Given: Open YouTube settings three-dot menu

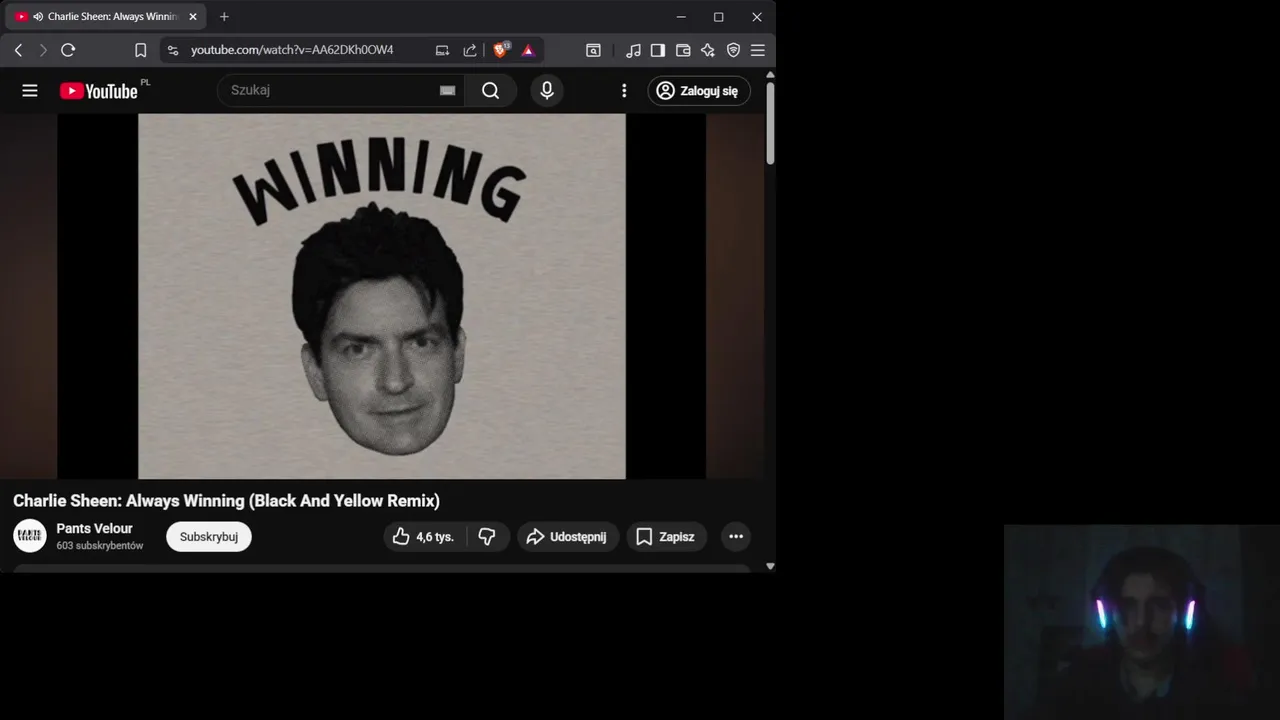Looking at the screenshot, I should point(624,91).
